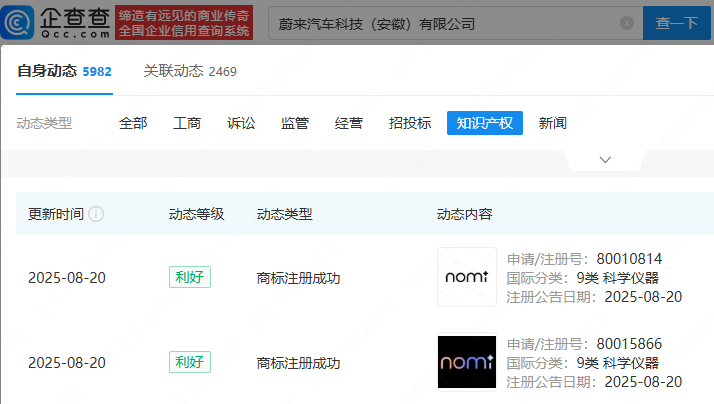Click the 更新时间 column header
This screenshot has height=404, width=714.
point(56,214)
